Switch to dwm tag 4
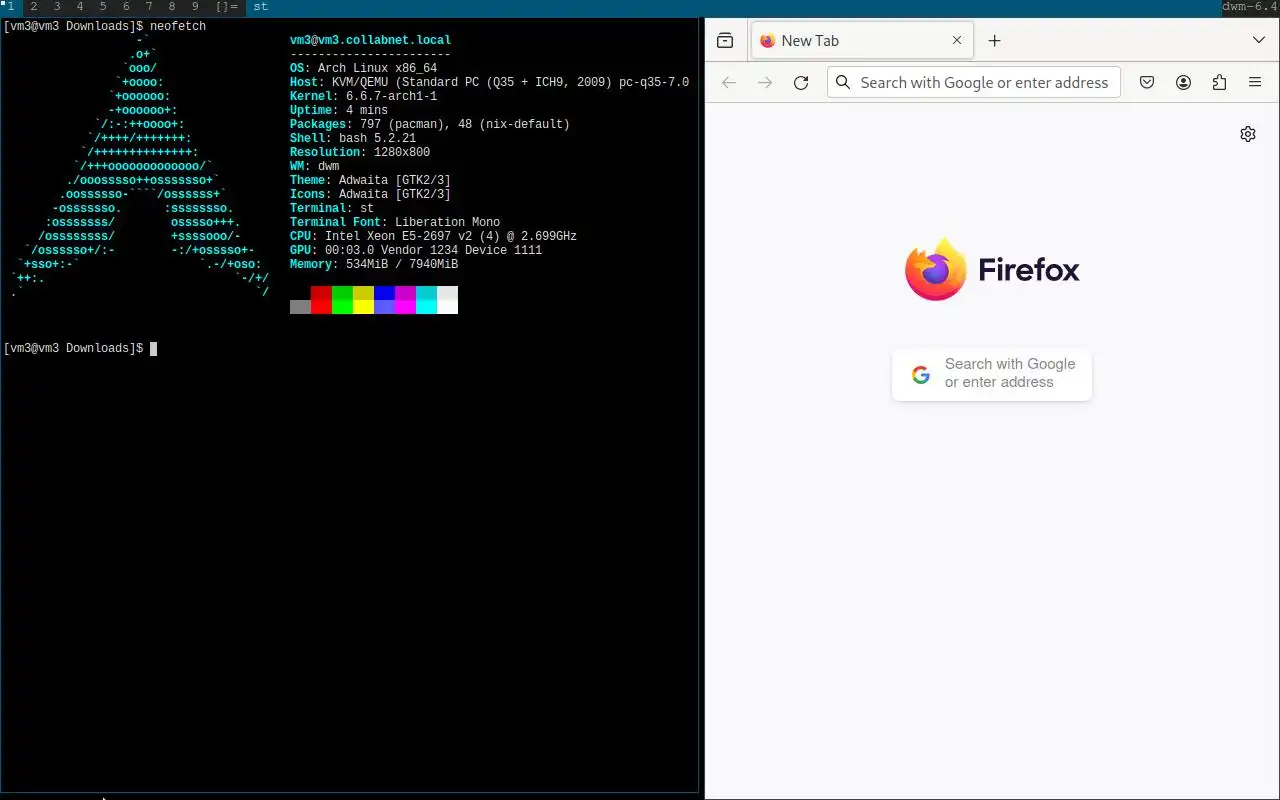 coord(80,7)
